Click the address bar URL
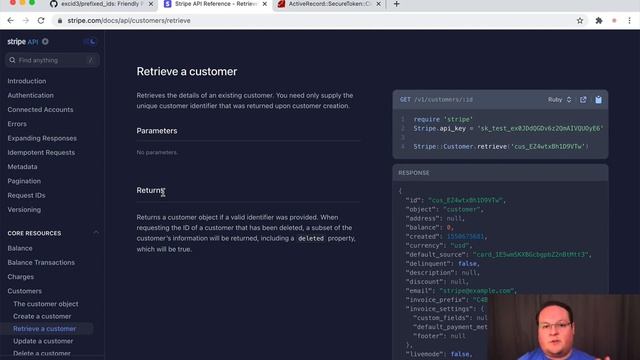Image resolution: width=640 pixels, height=360 pixels. click(129, 20)
